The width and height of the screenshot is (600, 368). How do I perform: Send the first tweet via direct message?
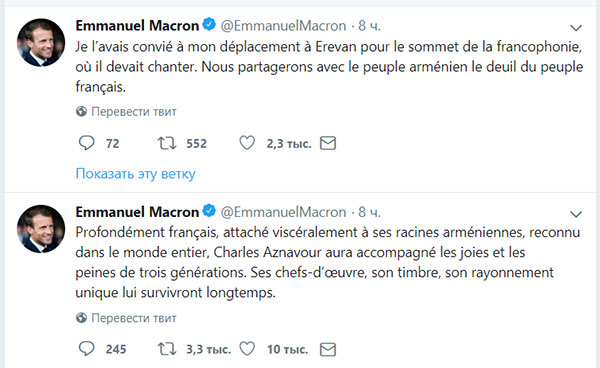328,143
